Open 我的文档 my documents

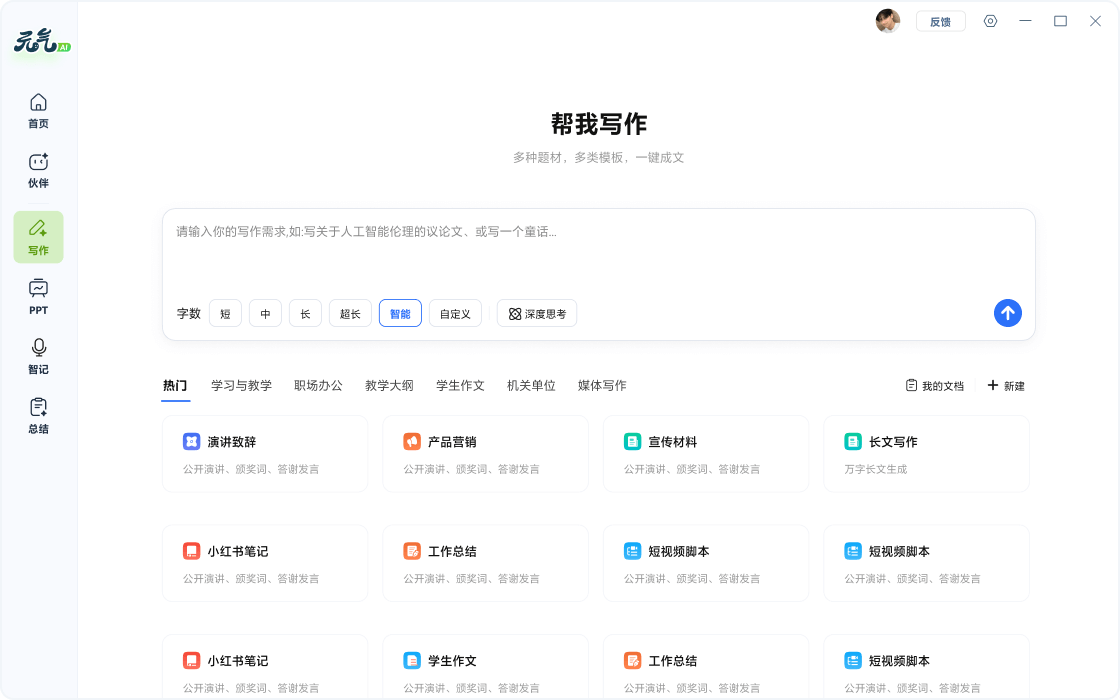[x=934, y=386]
